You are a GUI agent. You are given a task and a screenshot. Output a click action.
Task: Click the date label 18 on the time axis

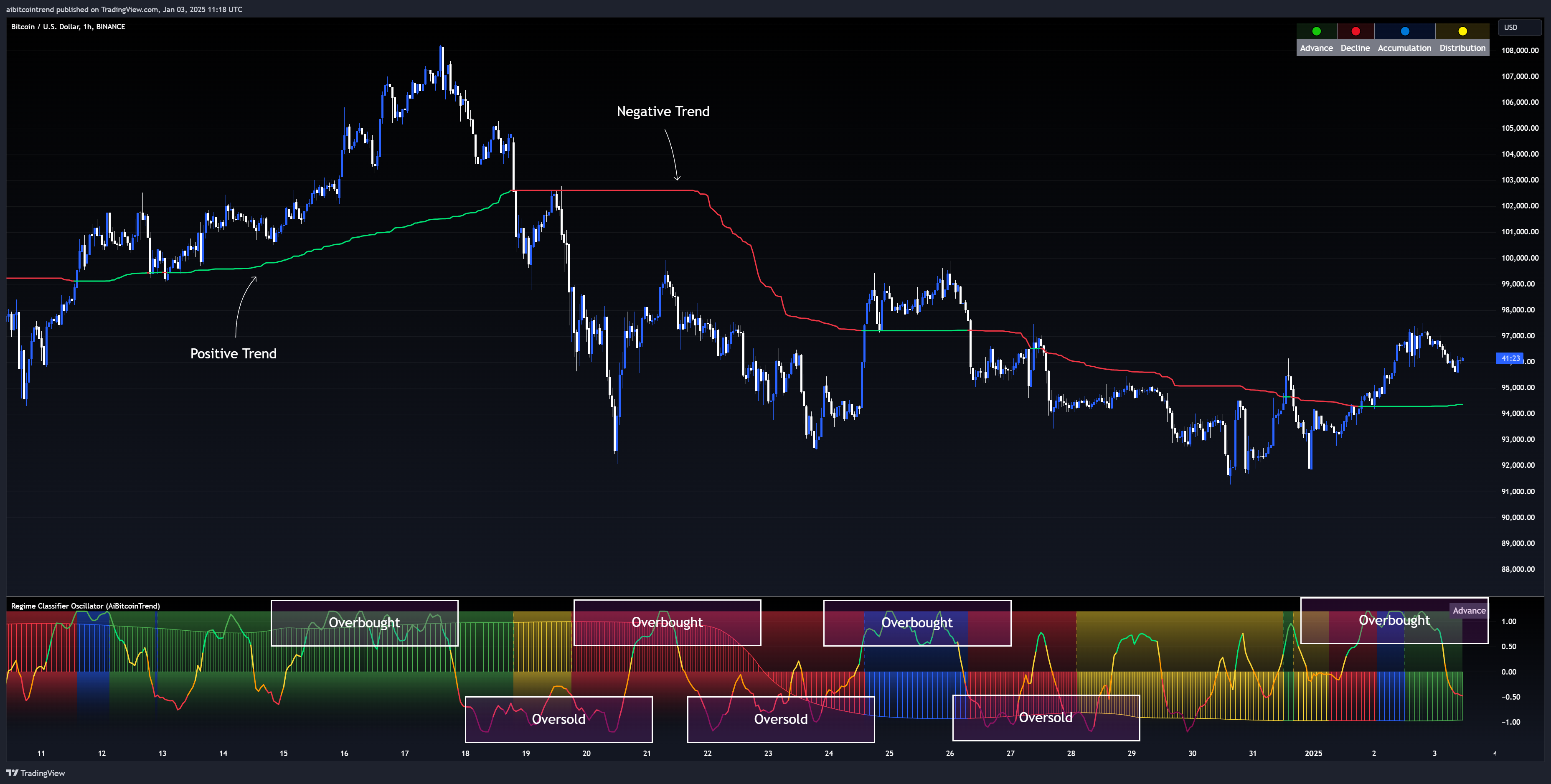click(x=465, y=753)
